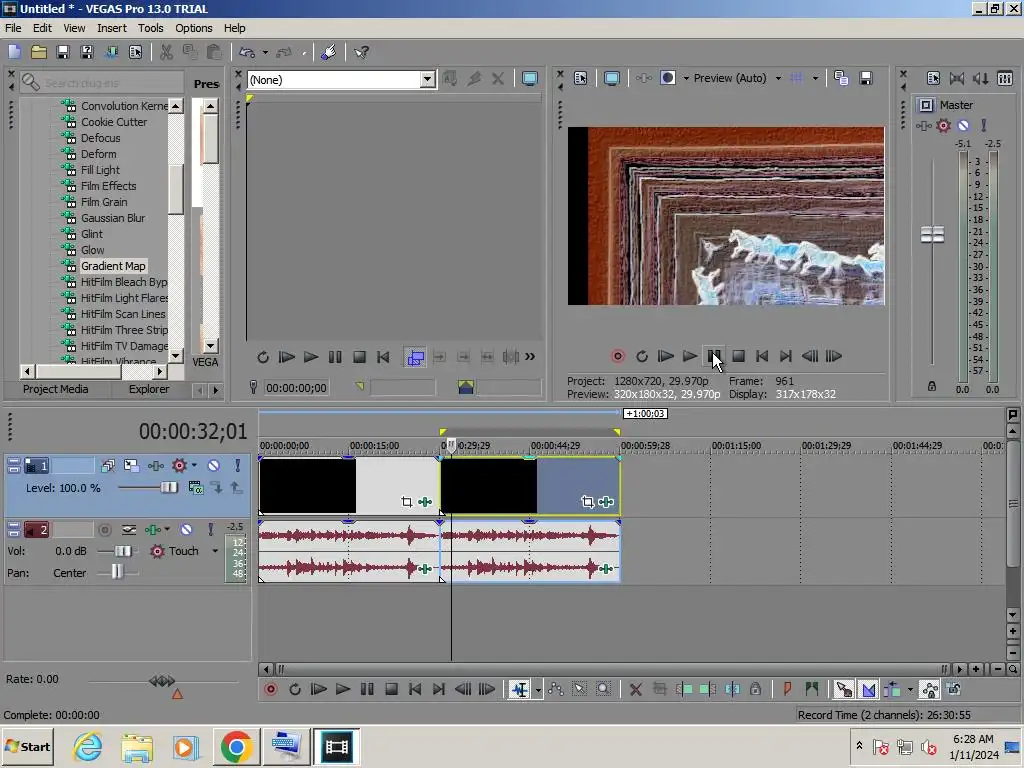Select the Cookie Cutter effect
This screenshot has width=1024, height=768.
(114, 122)
